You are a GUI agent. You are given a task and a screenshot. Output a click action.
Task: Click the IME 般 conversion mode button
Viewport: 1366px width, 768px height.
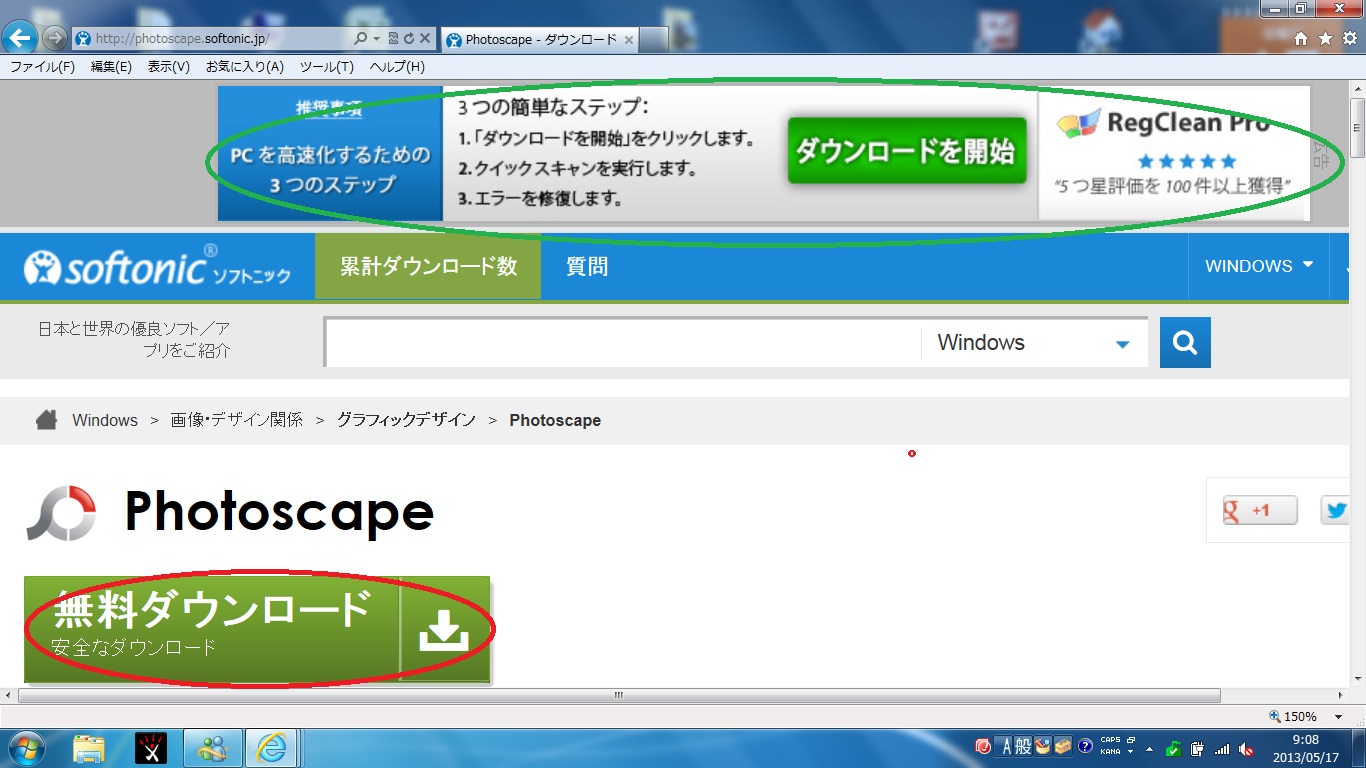(1023, 747)
